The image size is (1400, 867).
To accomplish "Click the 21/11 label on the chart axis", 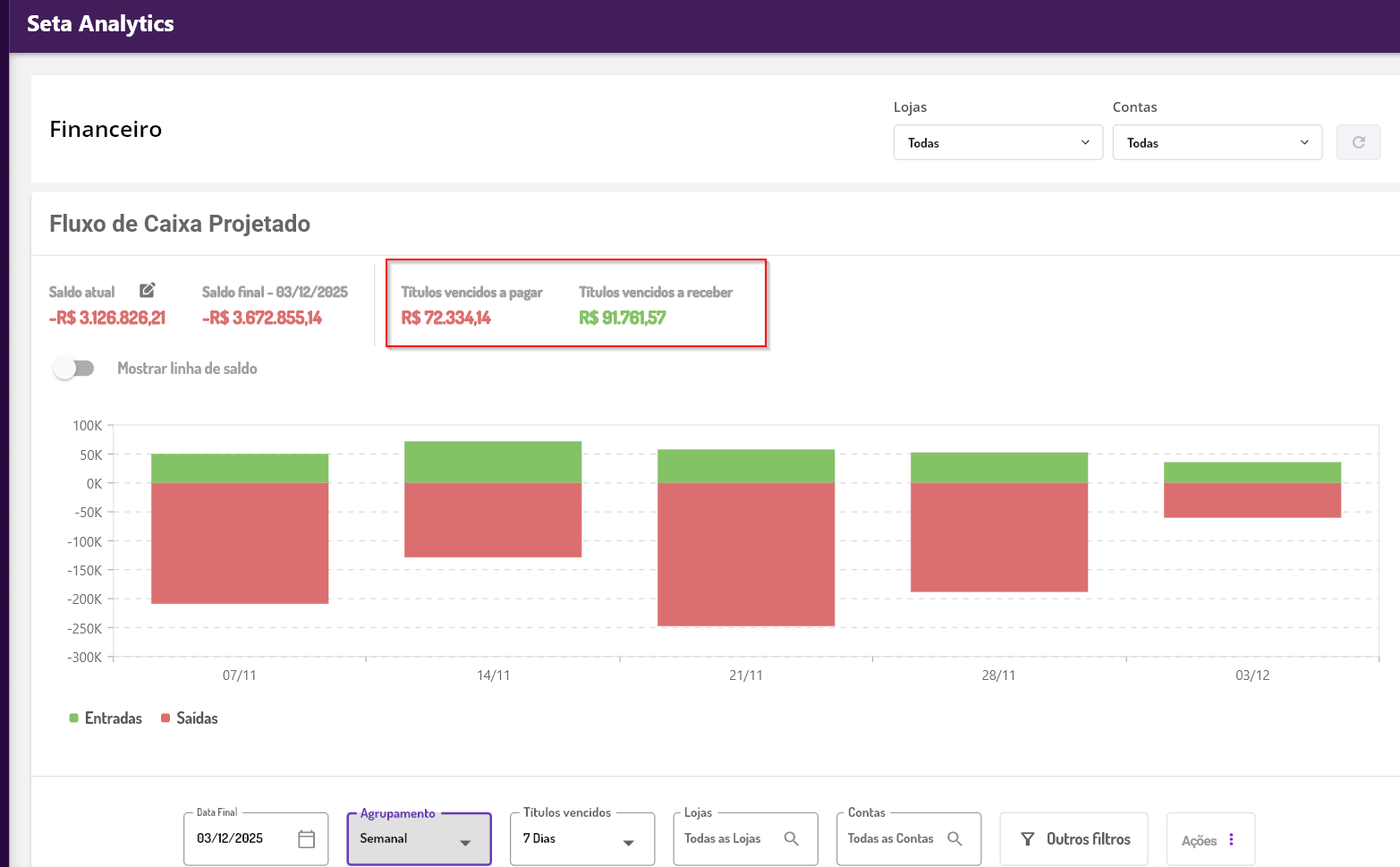I will coord(746,676).
